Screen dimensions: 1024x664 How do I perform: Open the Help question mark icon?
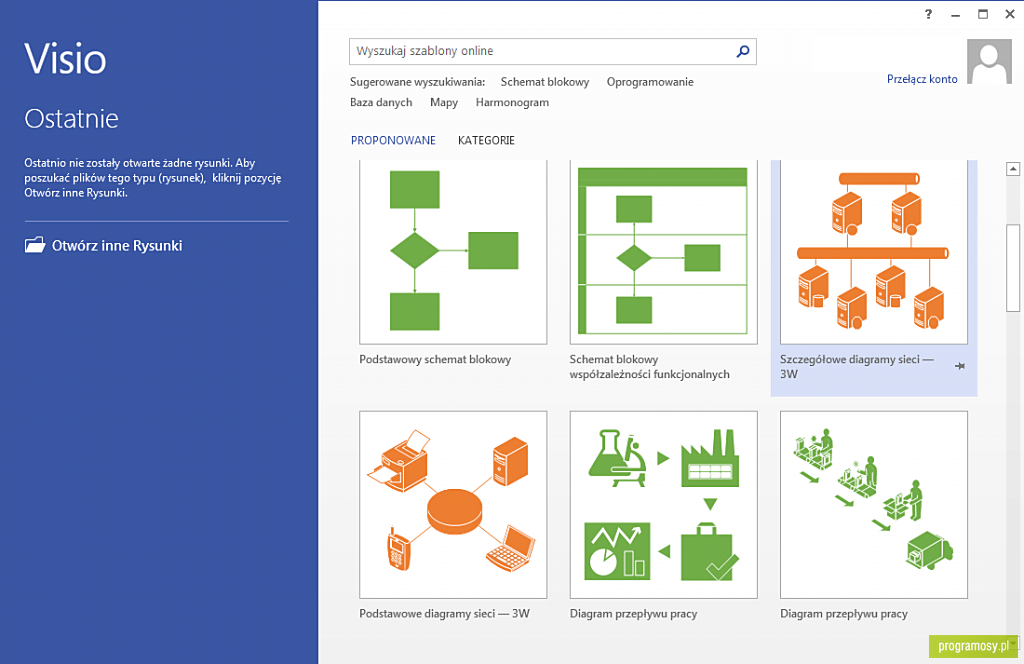(929, 14)
